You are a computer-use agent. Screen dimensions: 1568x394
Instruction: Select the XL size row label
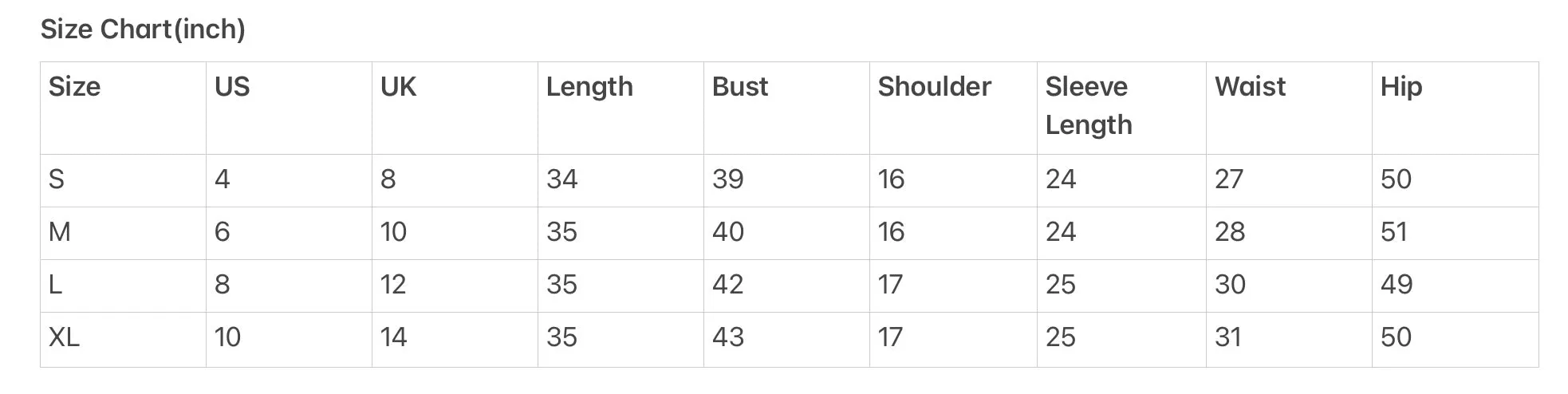pyautogui.click(x=64, y=337)
